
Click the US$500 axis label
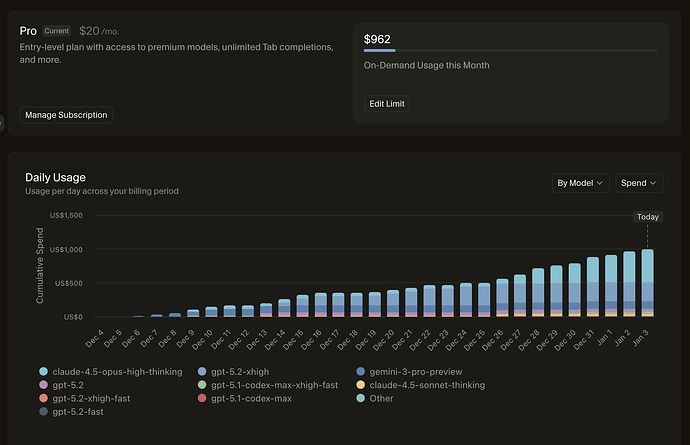[x=69, y=283]
